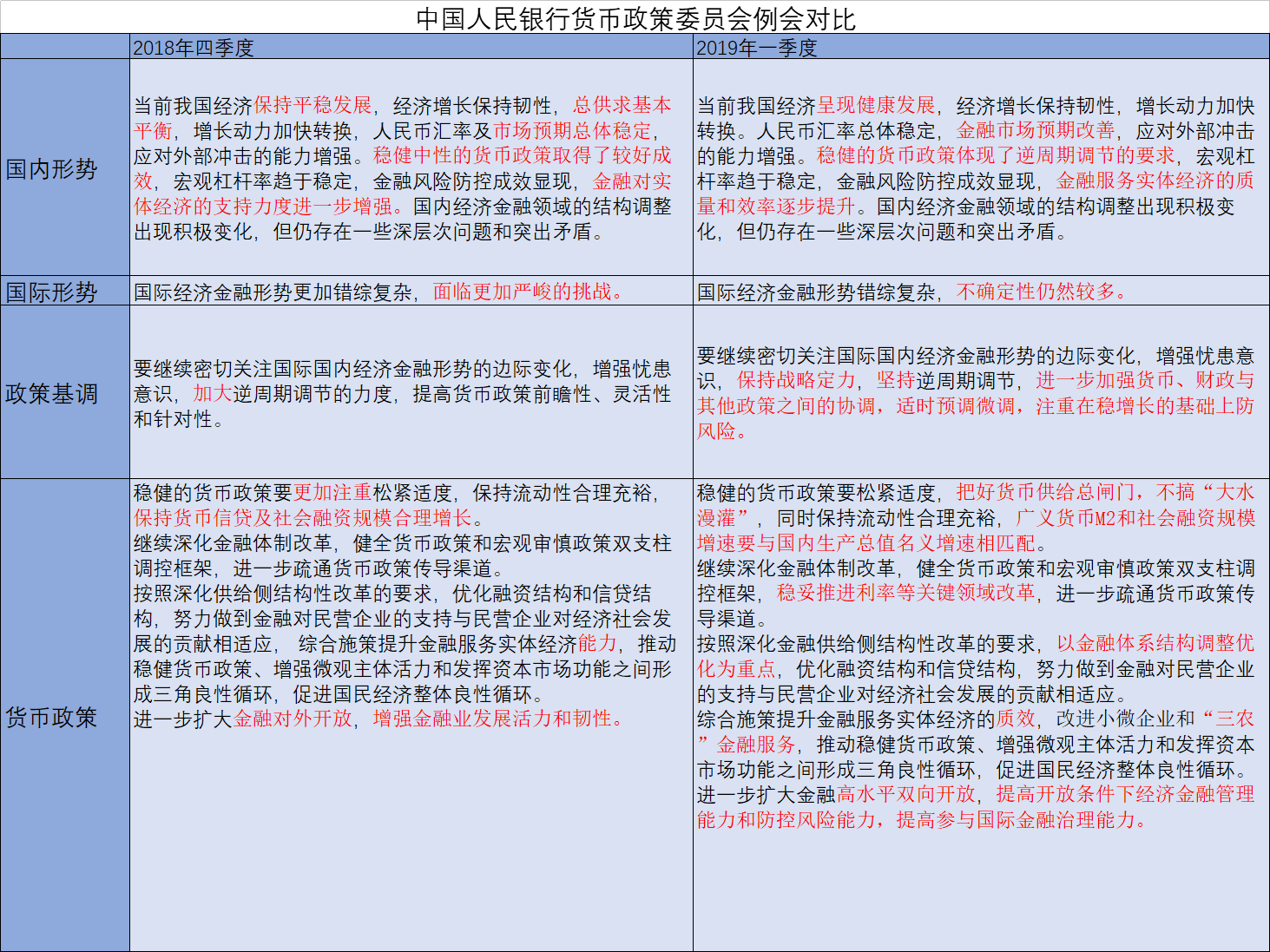Select the 2018年四季度 column header cell
This screenshot has height=952, width=1270.
click(x=411, y=47)
